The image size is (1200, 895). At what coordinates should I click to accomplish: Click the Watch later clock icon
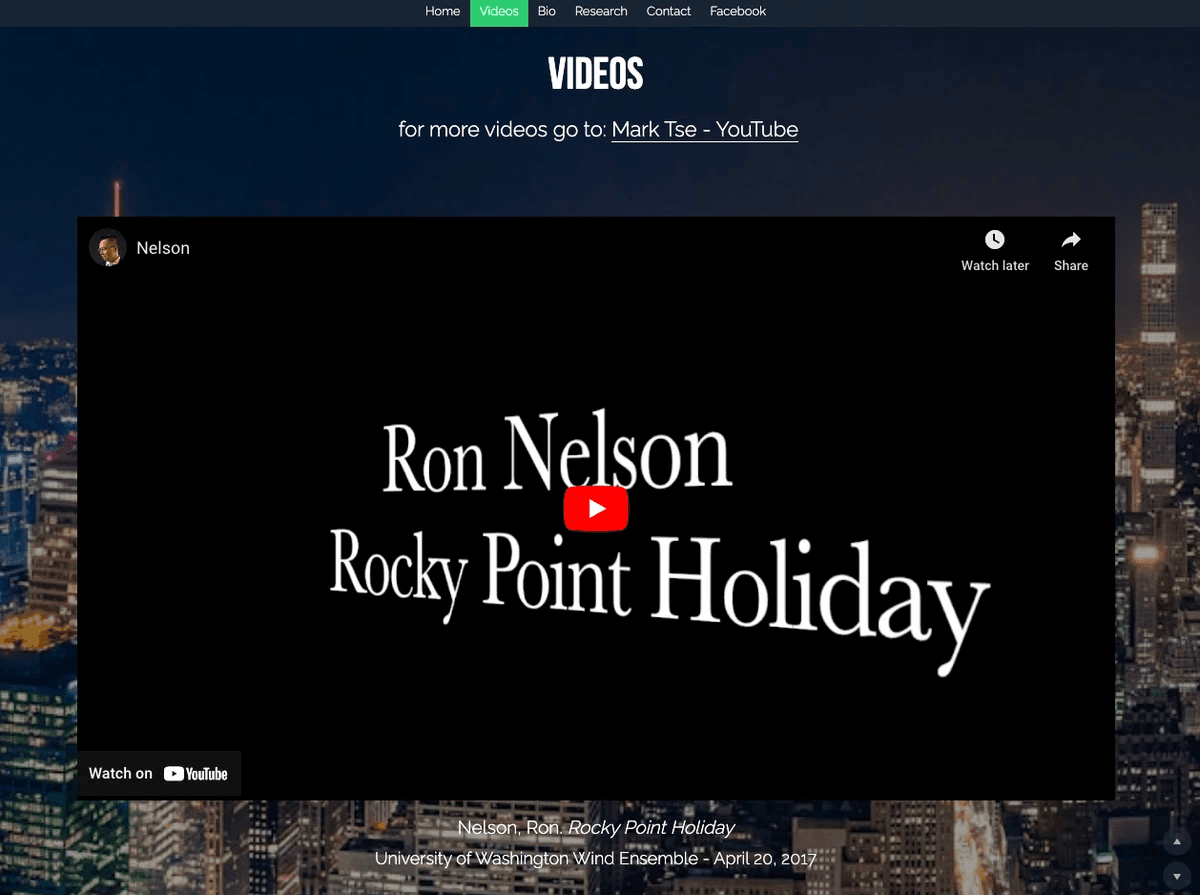coord(994,240)
